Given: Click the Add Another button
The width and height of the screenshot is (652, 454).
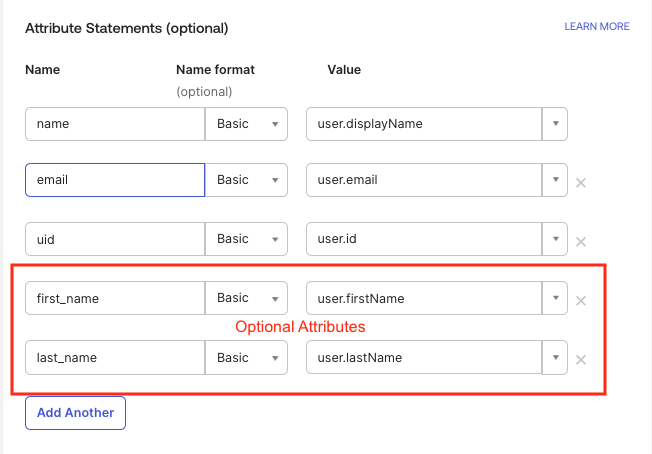Looking at the screenshot, I should point(75,412).
